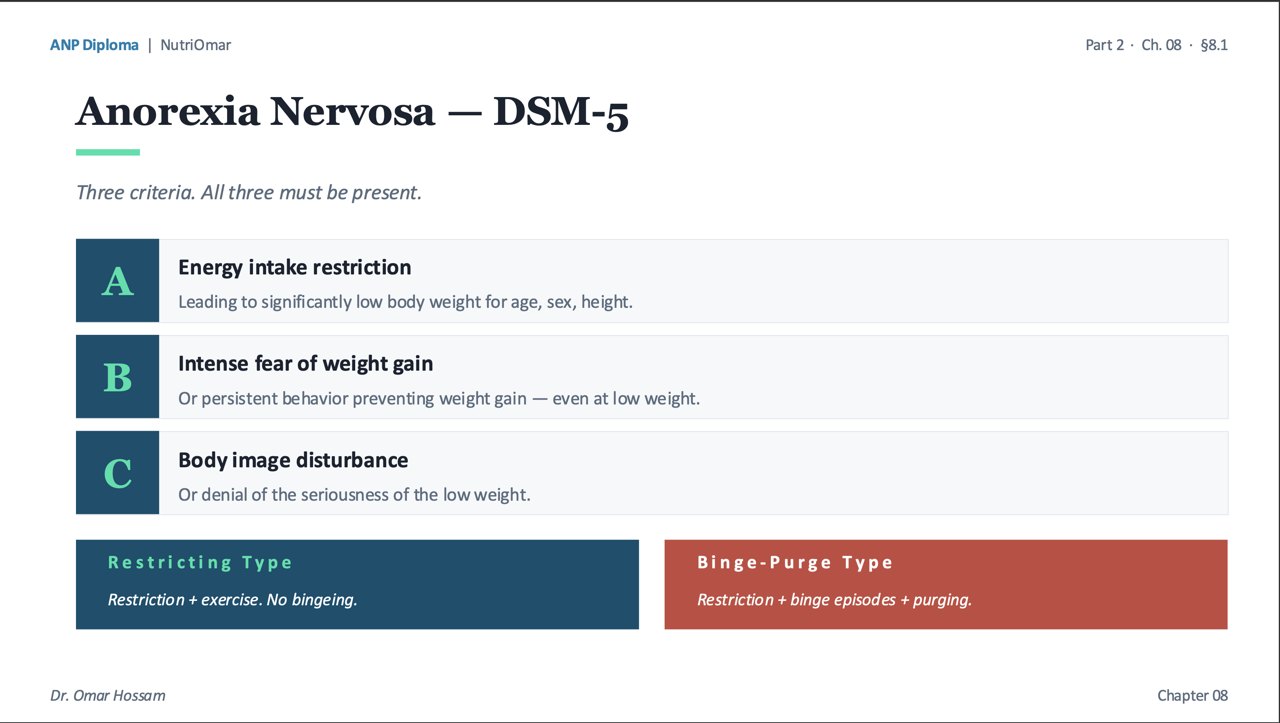Image resolution: width=1280 pixels, height=723 pixels.
Task: Select the Intense fear of weight gain heading
Action: 305,364
